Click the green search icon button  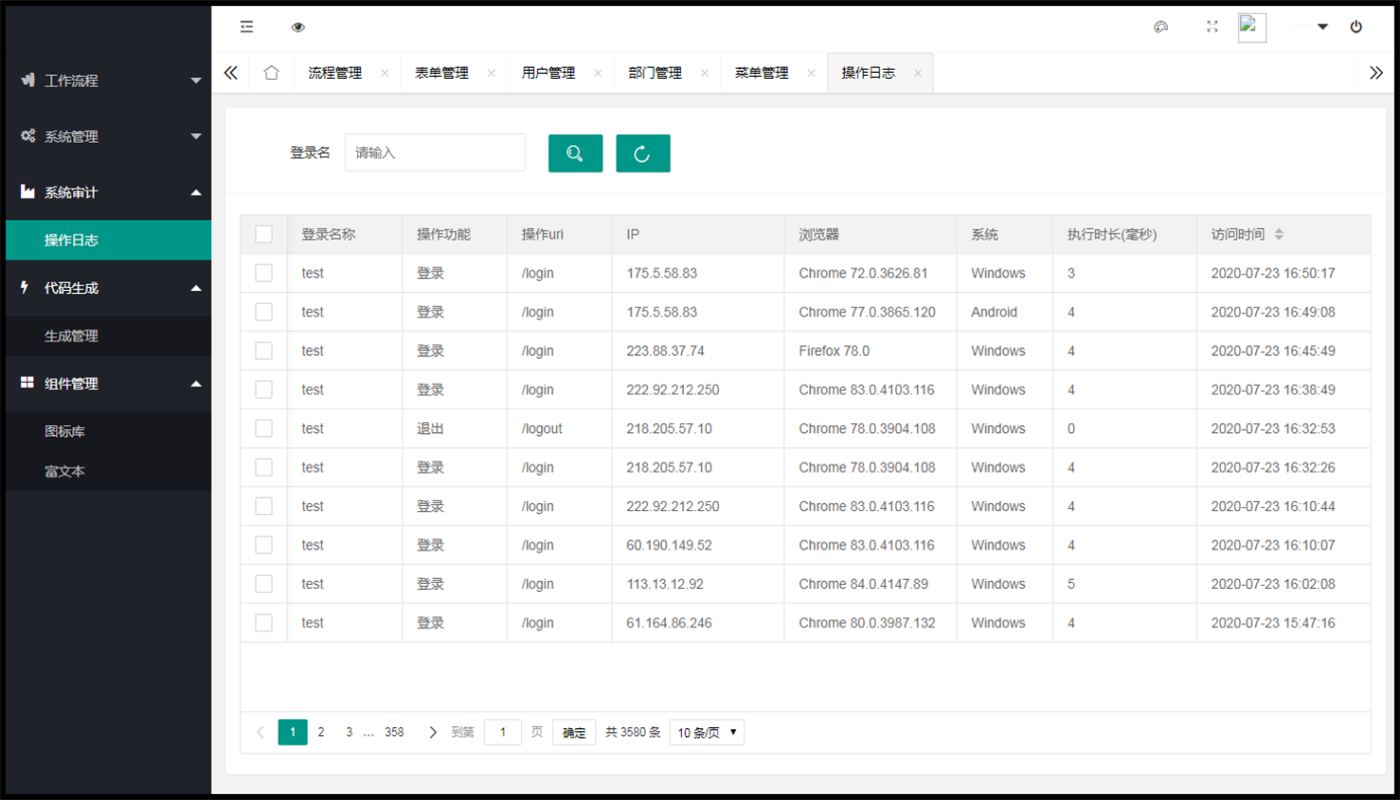pos(575,153)
